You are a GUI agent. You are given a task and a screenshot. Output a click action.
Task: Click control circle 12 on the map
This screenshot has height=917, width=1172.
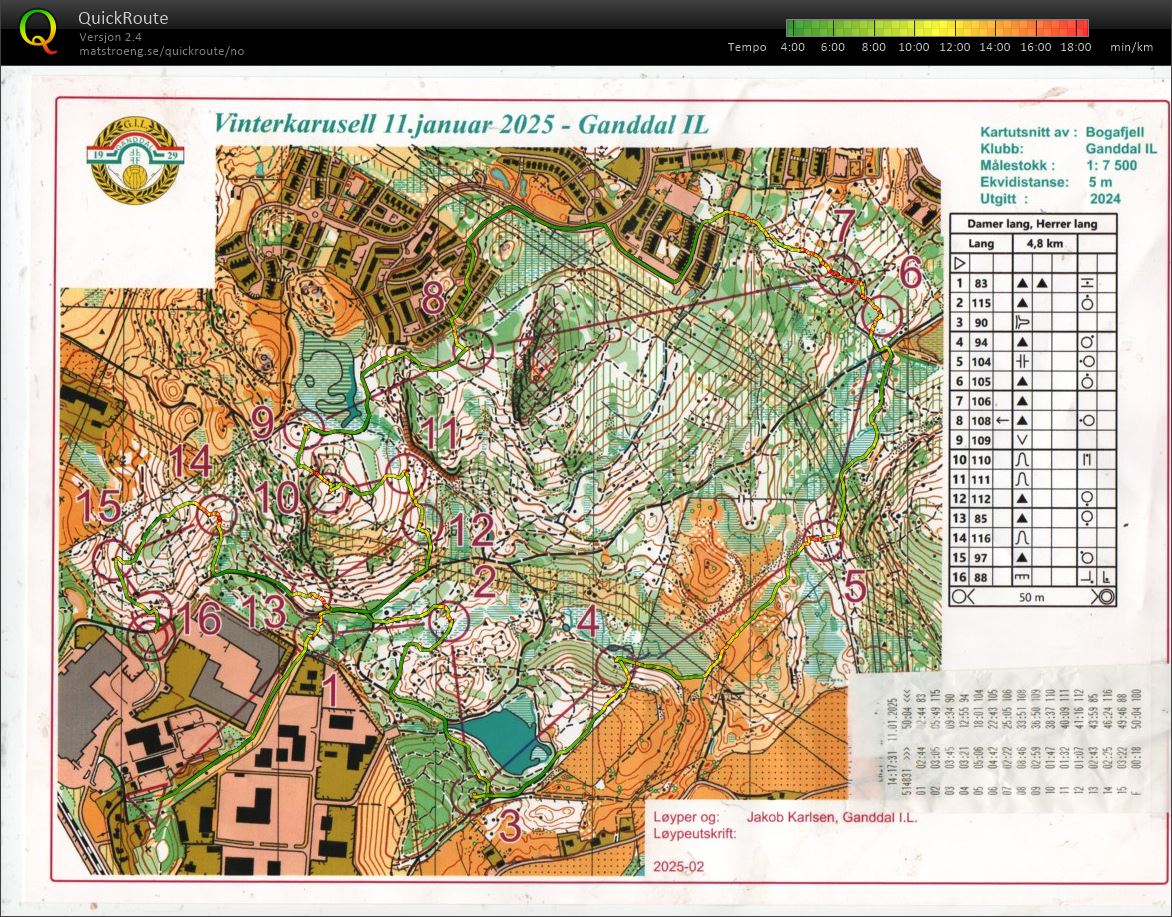coord(423,521)
